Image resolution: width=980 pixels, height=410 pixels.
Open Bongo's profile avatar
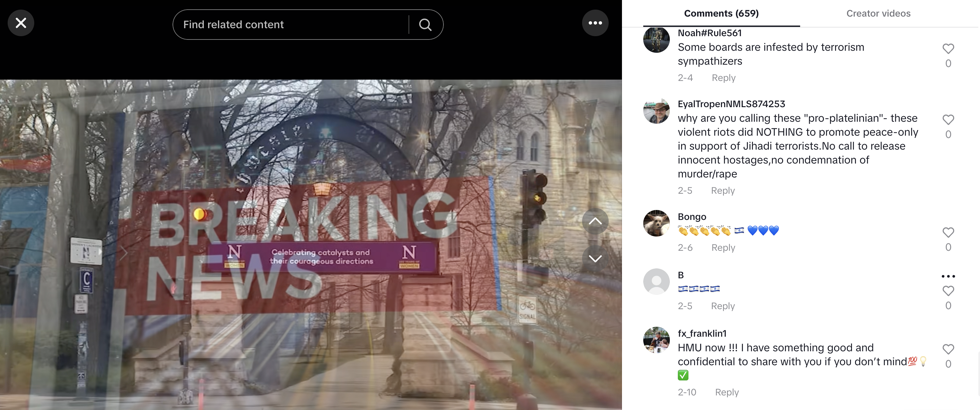tap(656, 223)
